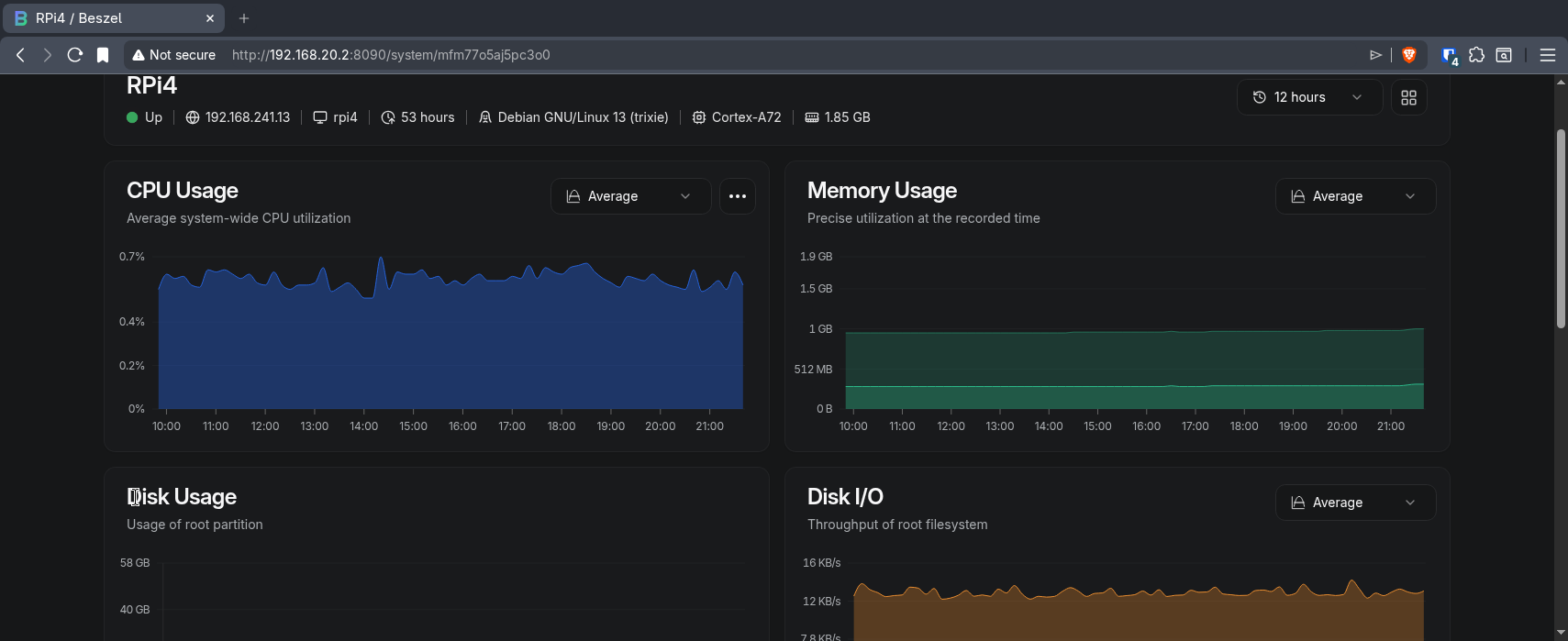Click the Disk Usage heading
Screen dimensions: 1568x641
182,497
